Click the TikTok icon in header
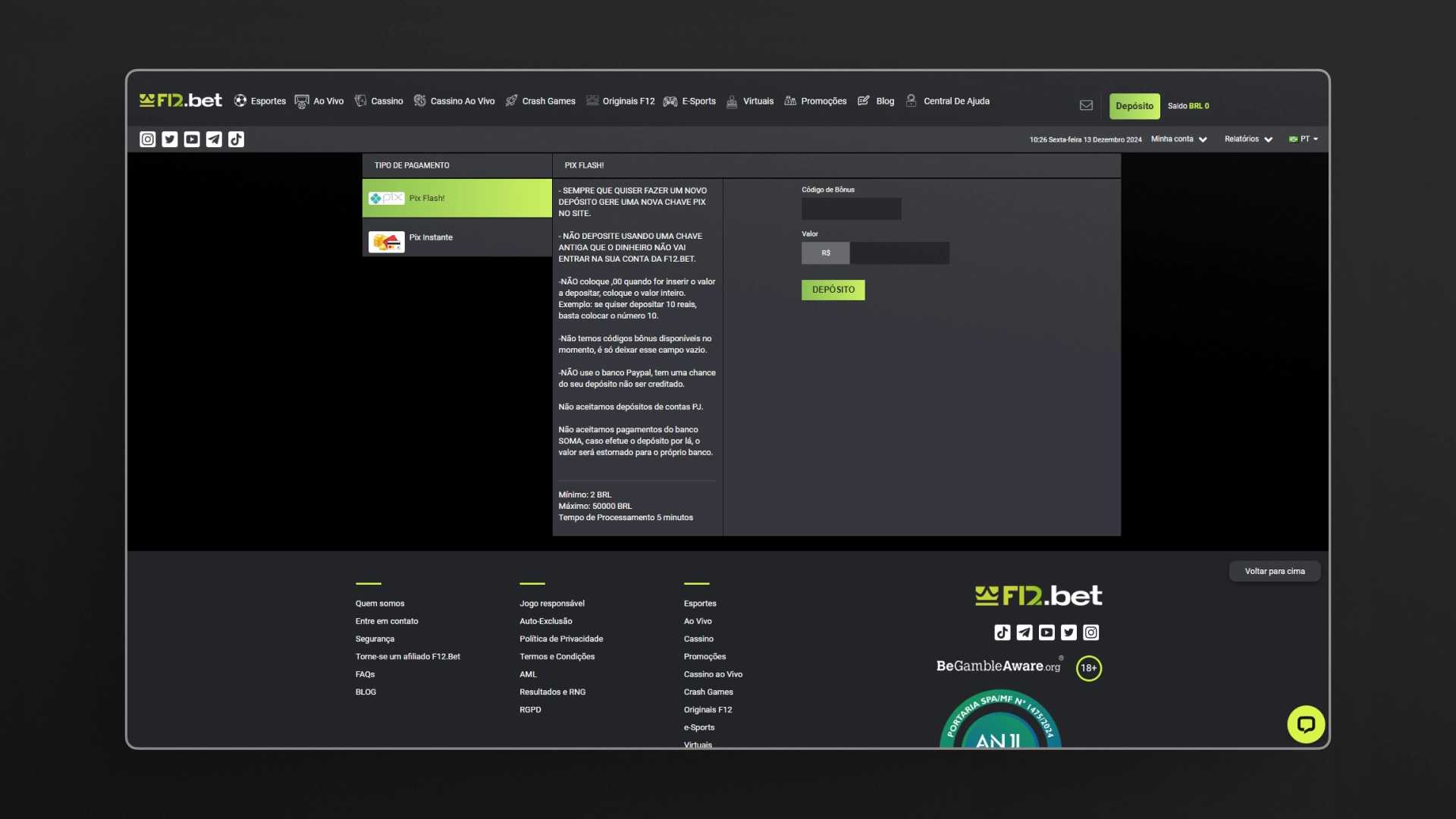The width and height of the screenshot is (1456, 819). pyautogui.click(x=236, y=139)
